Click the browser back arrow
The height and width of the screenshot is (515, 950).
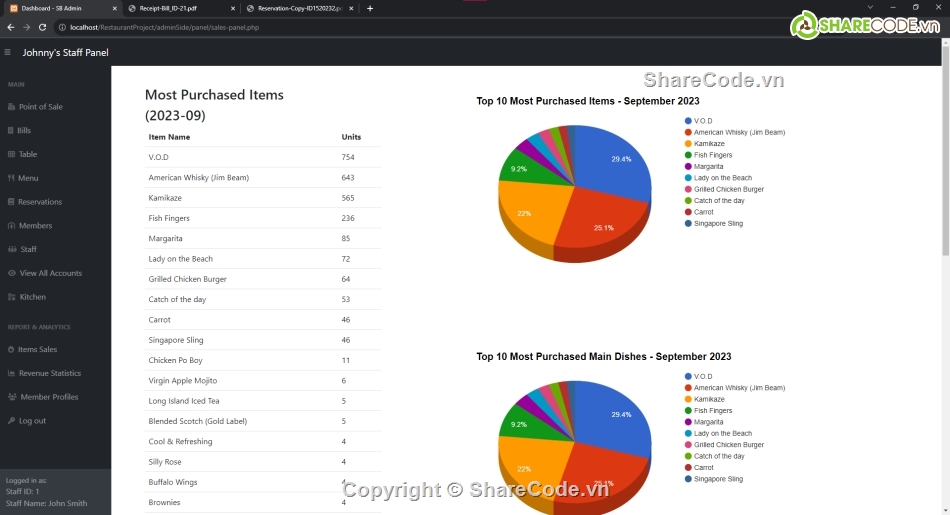click(10, 27)
